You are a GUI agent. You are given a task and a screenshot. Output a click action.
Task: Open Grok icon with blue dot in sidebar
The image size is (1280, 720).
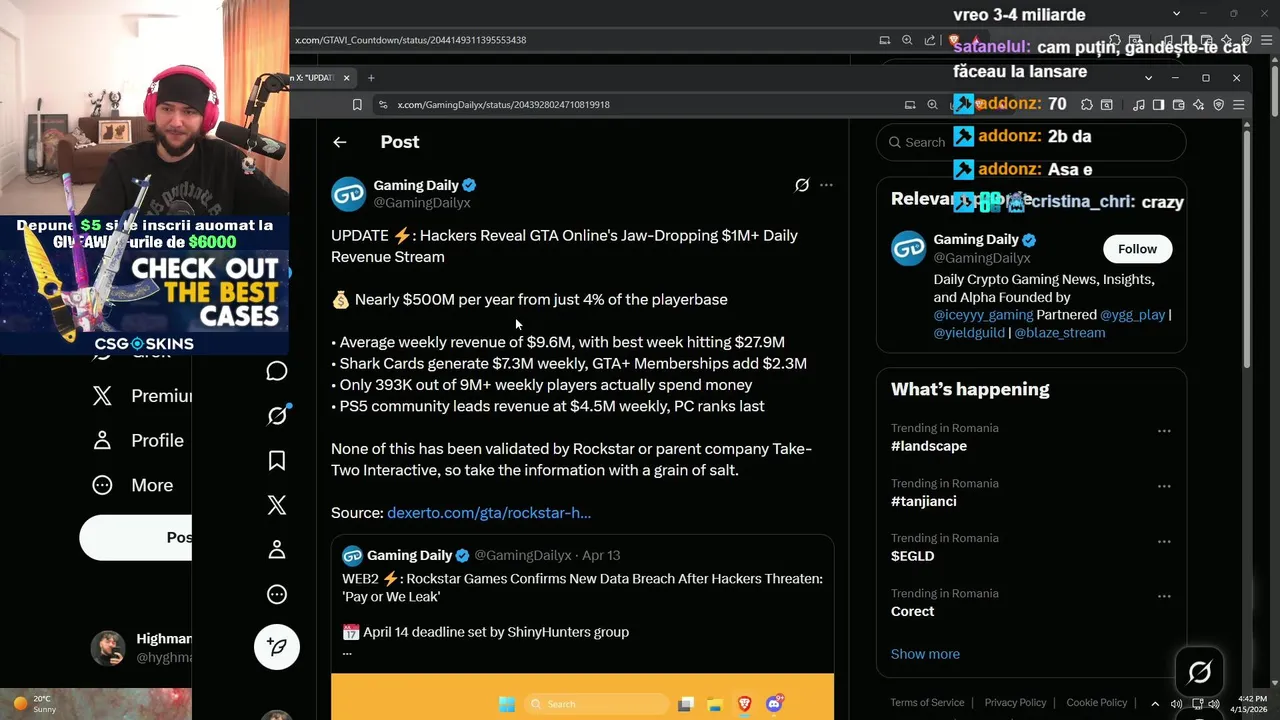277,415
